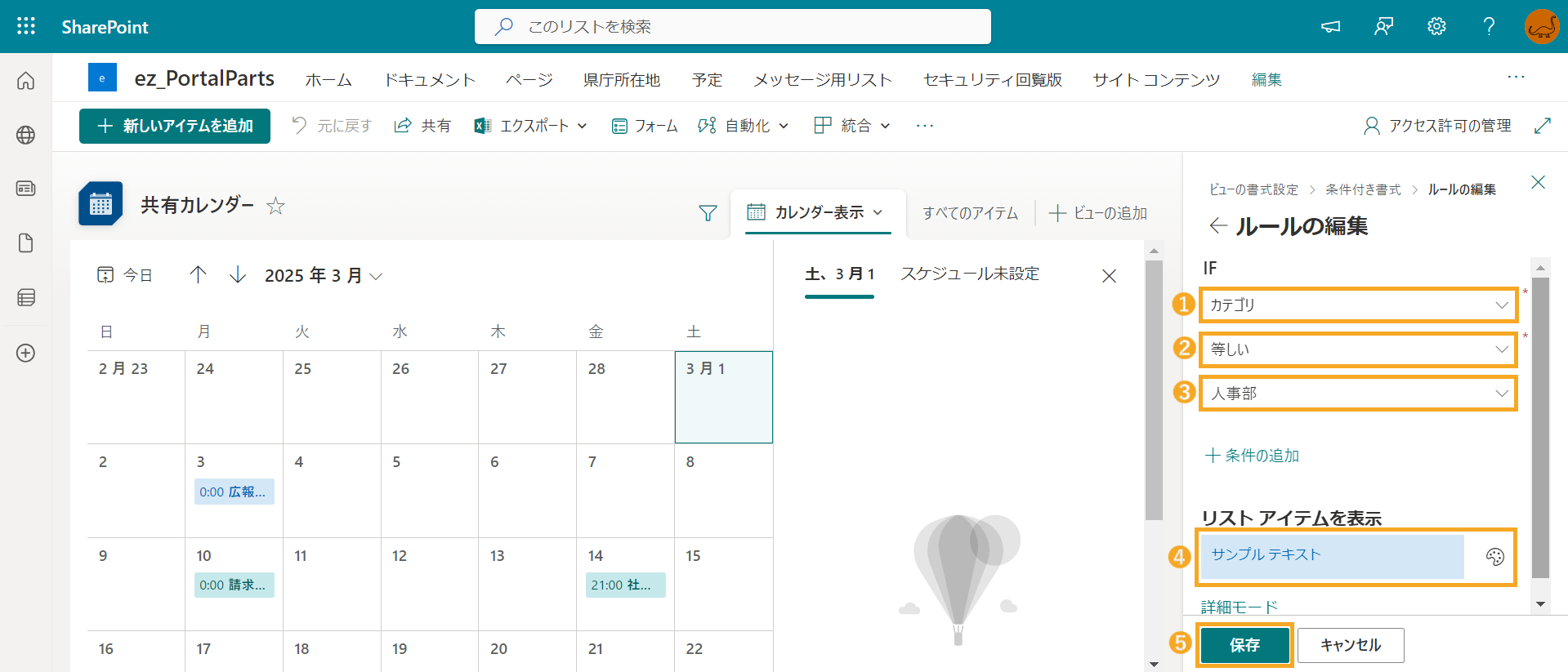Open the user profile avatar
Image resolution: width=1568 pixels, height=672 pixels.
pyautogui.click(x=1542, y=27)
